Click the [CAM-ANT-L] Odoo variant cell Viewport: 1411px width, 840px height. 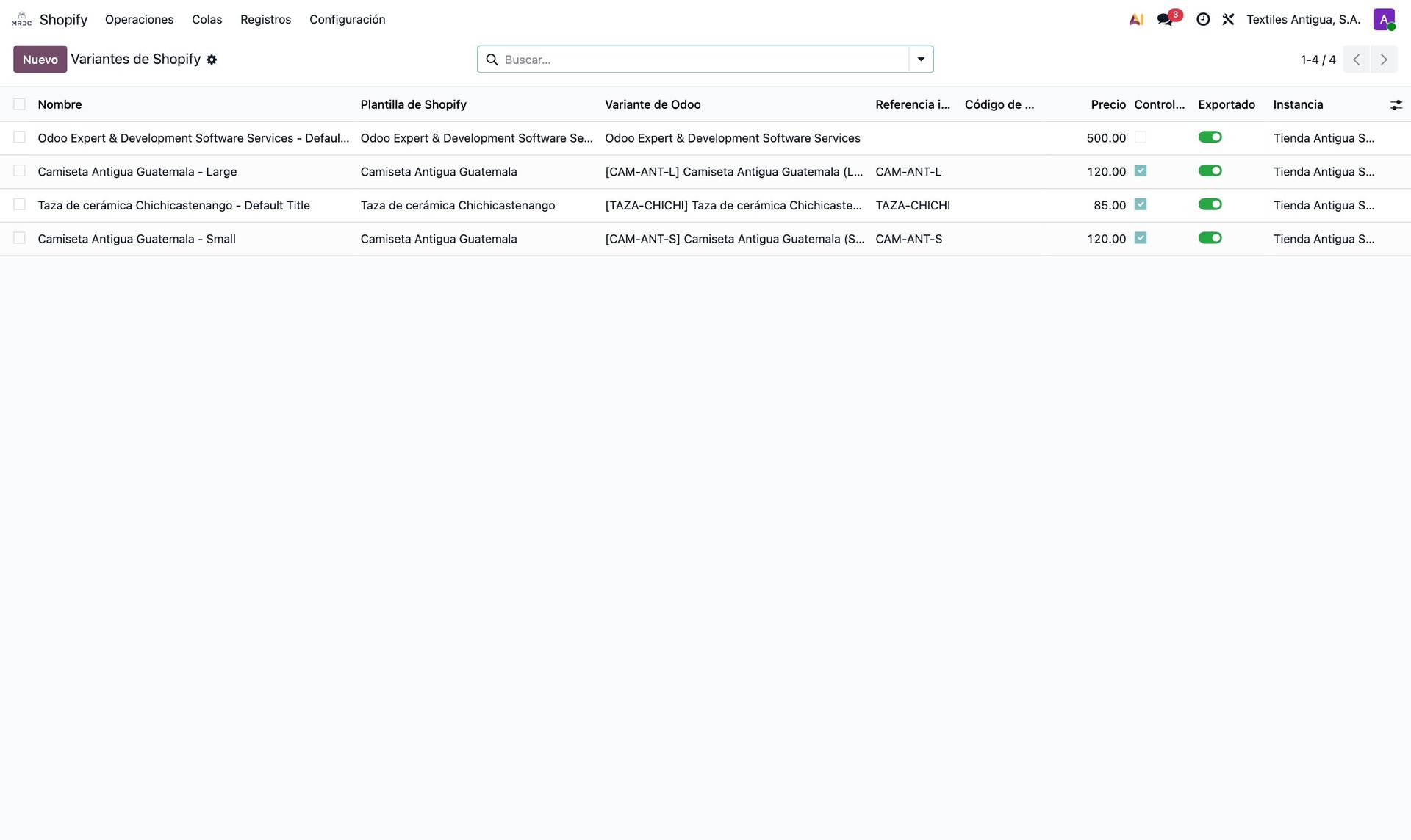coord(733,171)
